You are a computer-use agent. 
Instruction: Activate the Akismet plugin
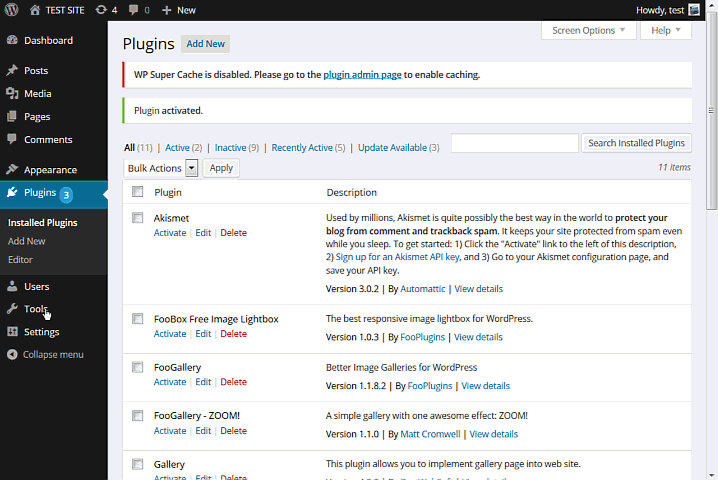170,233
